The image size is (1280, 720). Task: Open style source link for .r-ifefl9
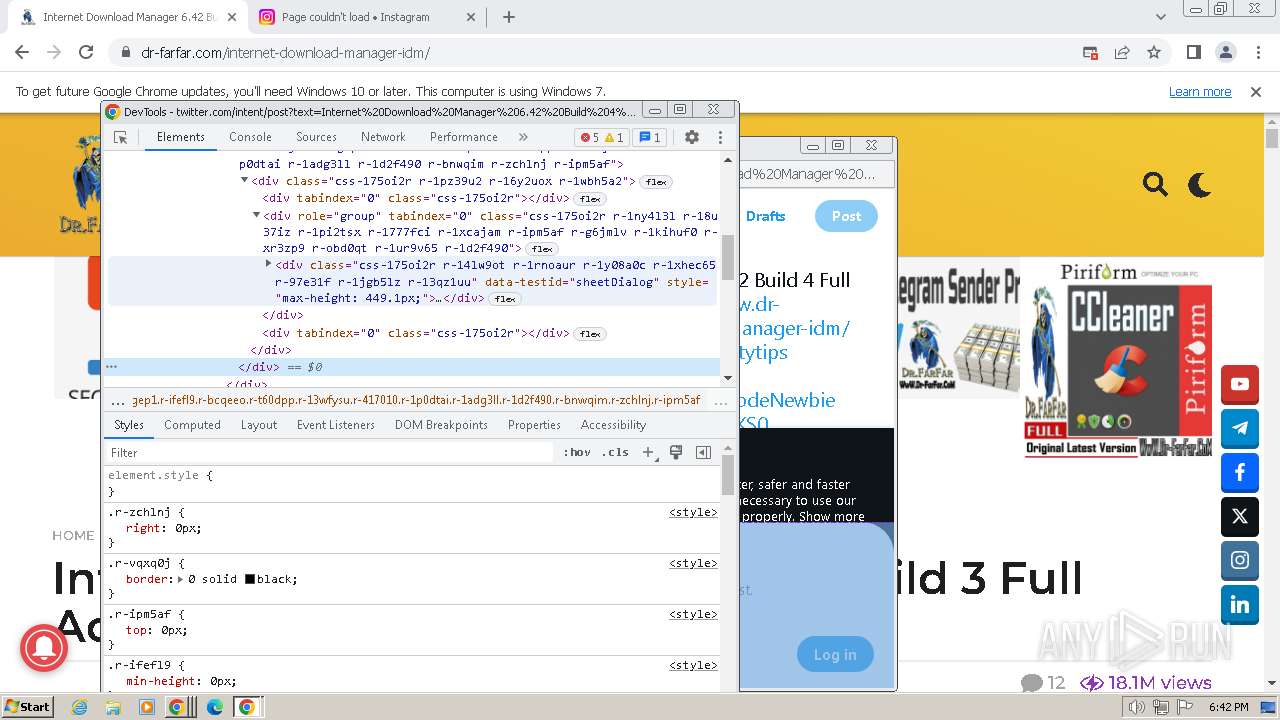click(x=693, y=665)
